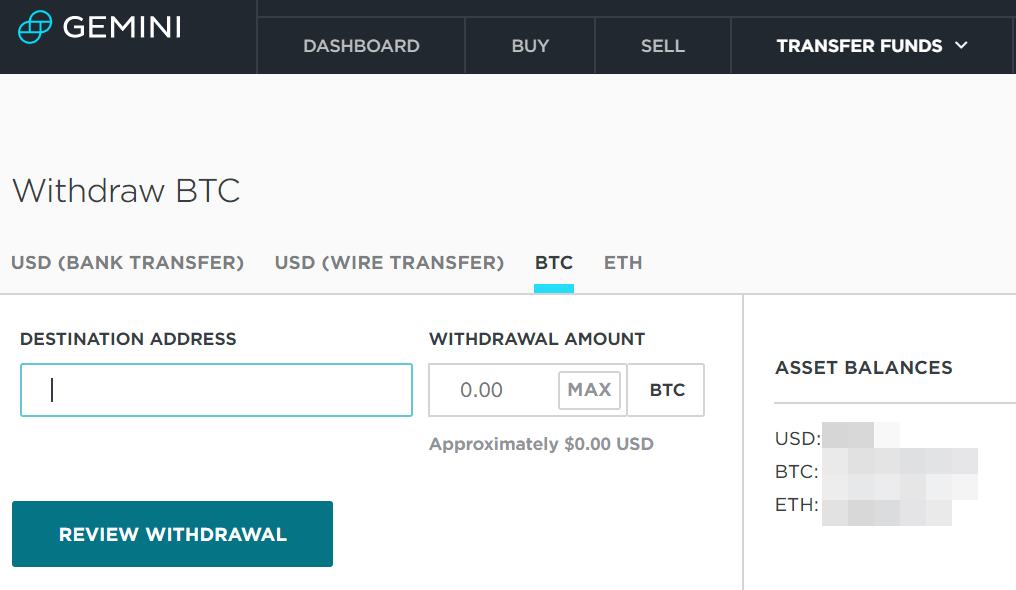Select the ETH withdrawal tab
Viewport: 1016px width, 590px height.
(623, 263)
